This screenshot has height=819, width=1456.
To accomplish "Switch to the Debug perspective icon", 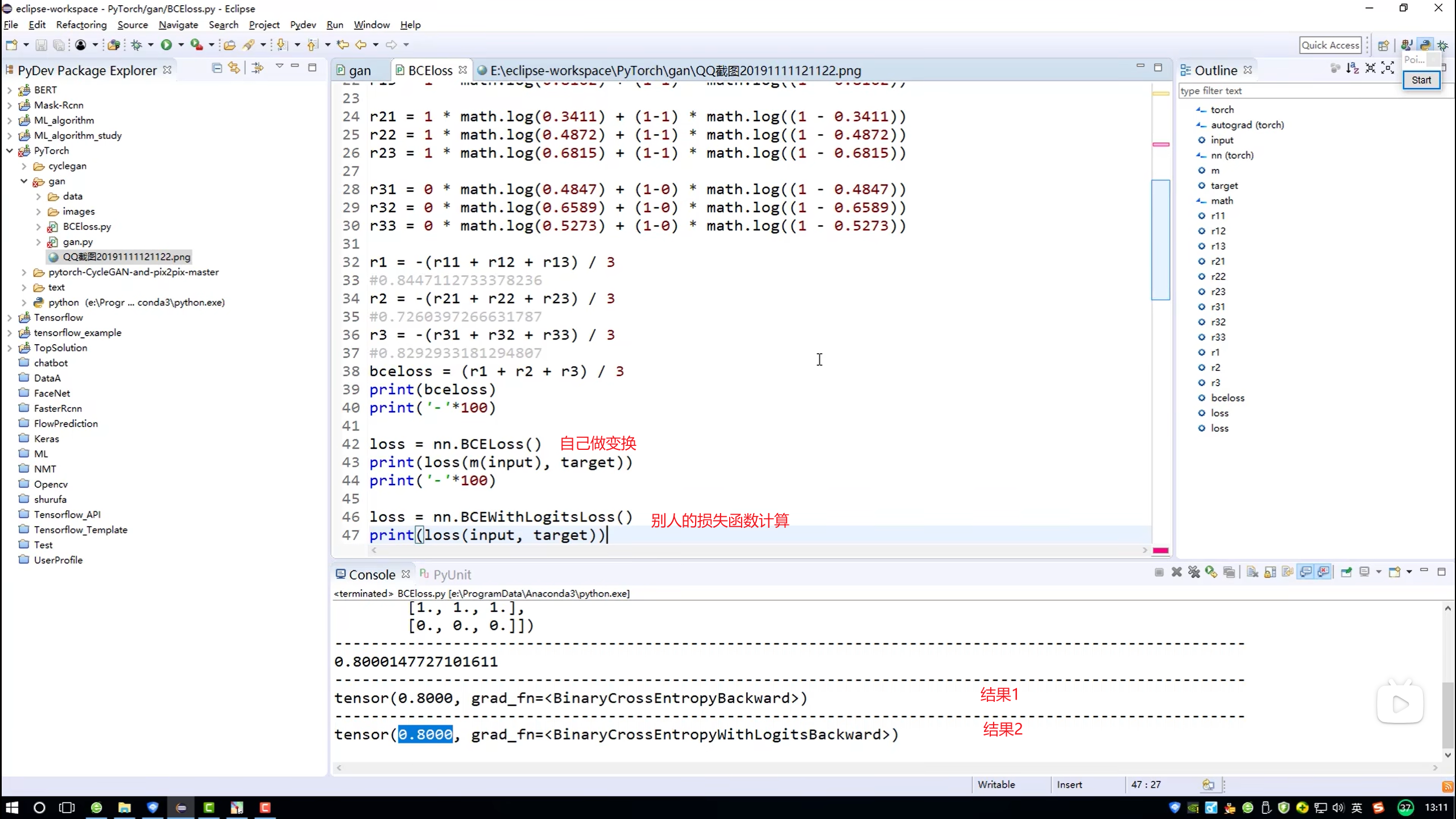I will 1443,45.
